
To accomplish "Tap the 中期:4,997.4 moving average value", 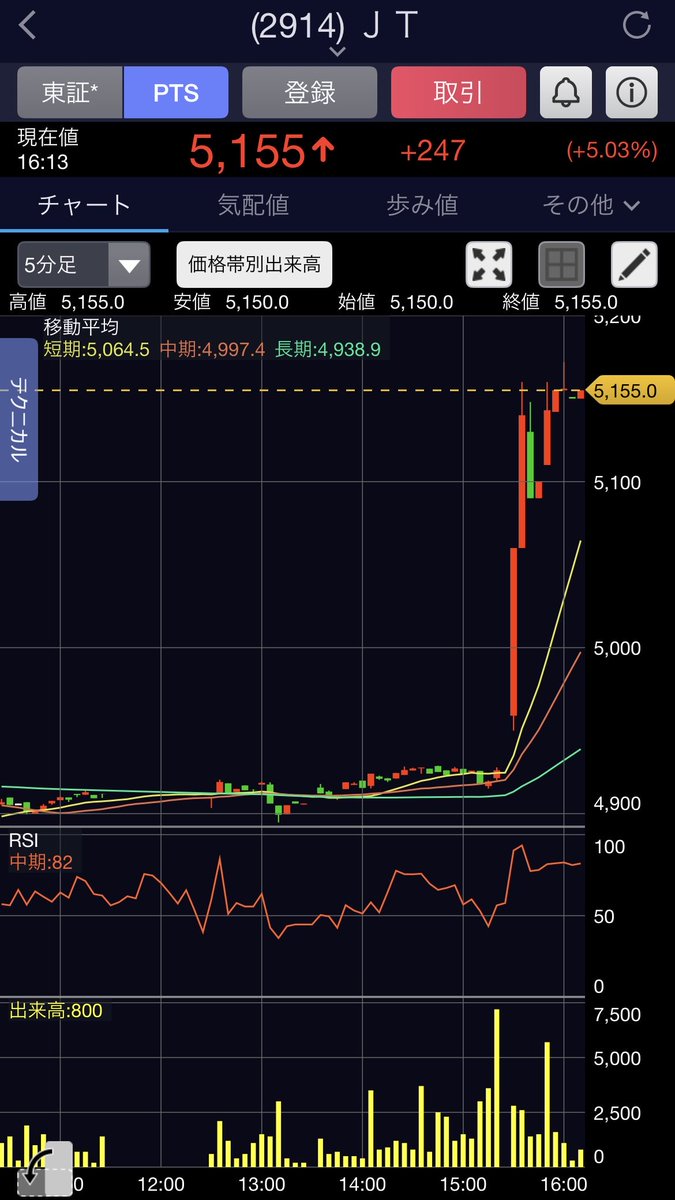I will click(212, 349).
